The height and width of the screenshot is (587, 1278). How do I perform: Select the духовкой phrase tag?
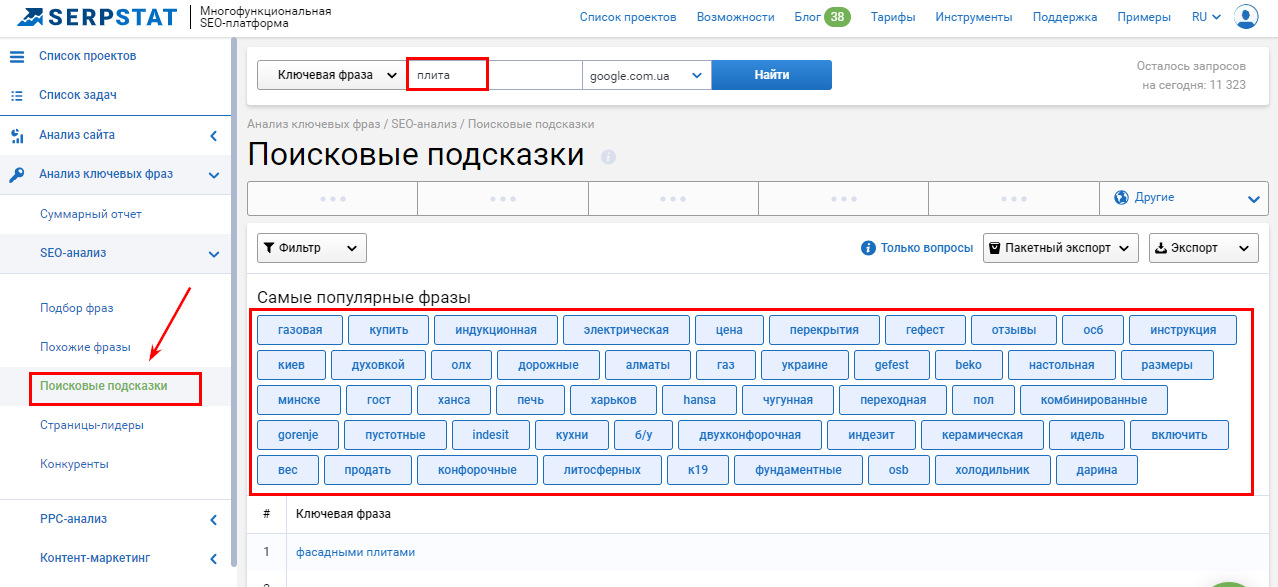(379, 365)
